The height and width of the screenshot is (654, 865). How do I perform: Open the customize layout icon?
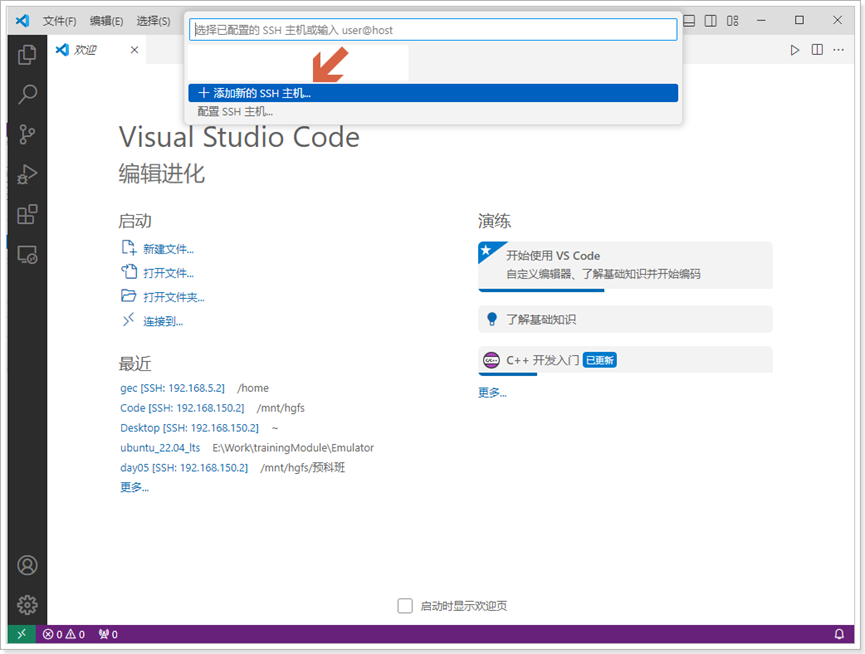733,21
